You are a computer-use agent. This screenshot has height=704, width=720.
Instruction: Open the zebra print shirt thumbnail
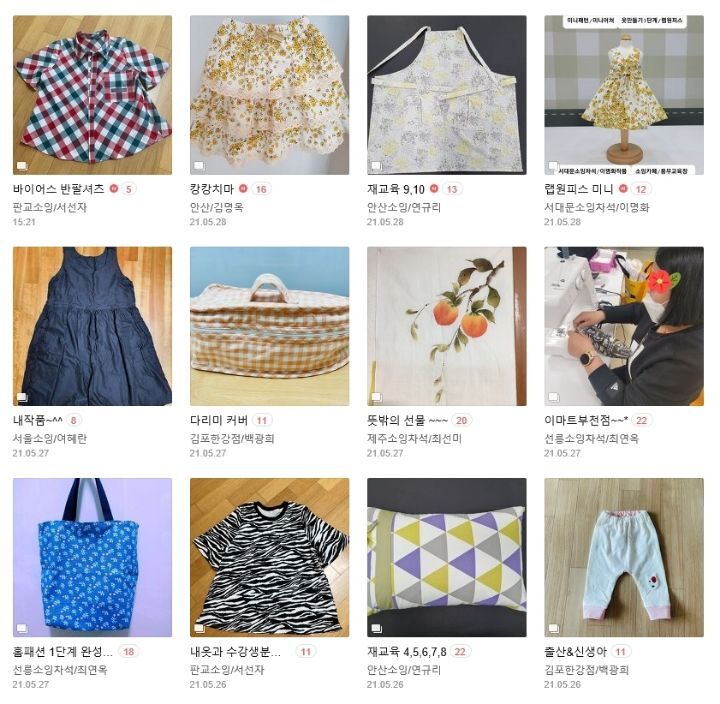[270, 558]
